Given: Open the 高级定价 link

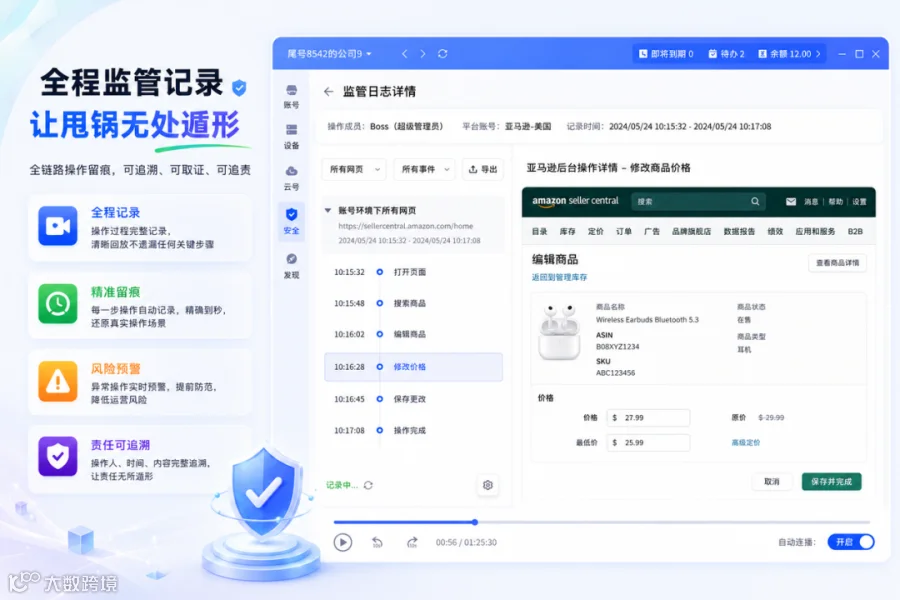Looking at the screenshot, I should tap(746, 443).
